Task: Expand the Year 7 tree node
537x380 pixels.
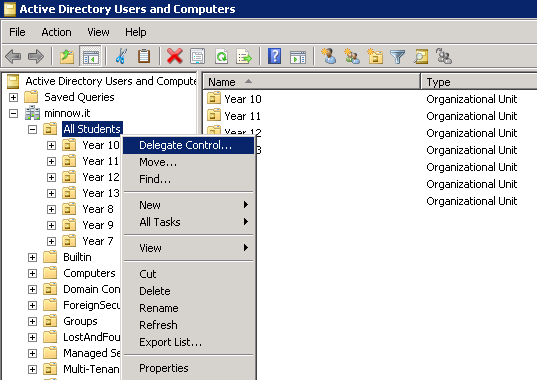Action: pyautogui.click(x=51, y=241)
